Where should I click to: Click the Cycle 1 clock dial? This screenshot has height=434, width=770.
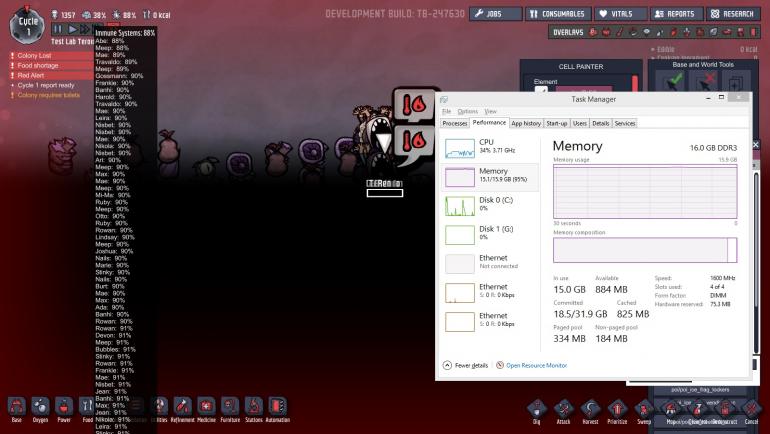point(28,26)
